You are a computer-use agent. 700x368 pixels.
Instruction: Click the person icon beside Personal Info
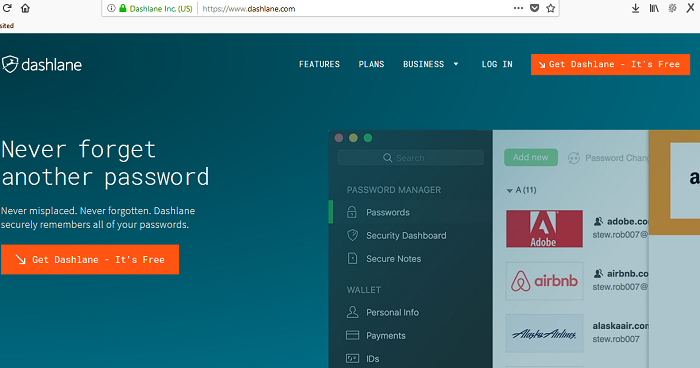(x=352, y=312)
